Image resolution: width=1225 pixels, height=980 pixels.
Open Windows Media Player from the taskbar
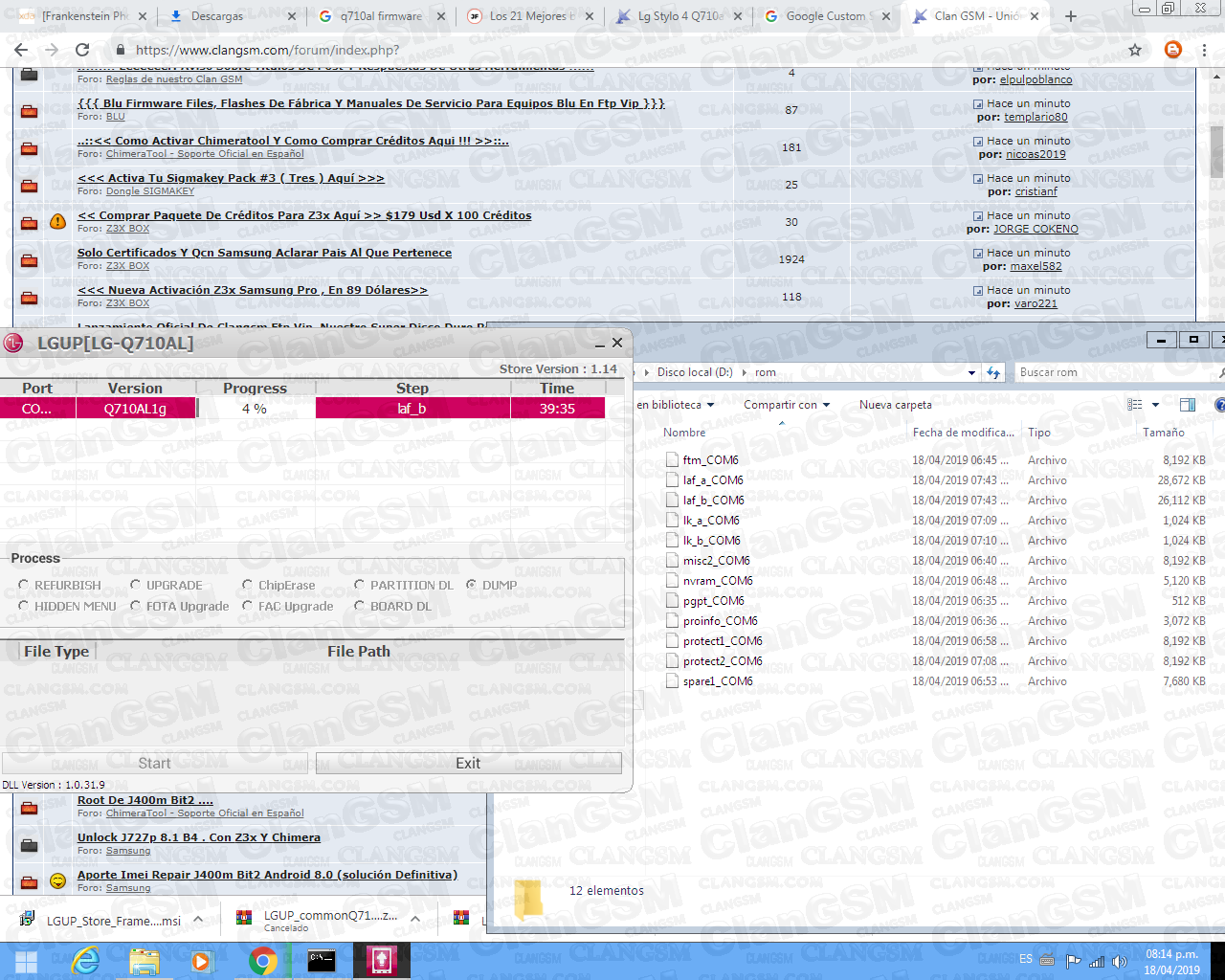pos(202,961)
